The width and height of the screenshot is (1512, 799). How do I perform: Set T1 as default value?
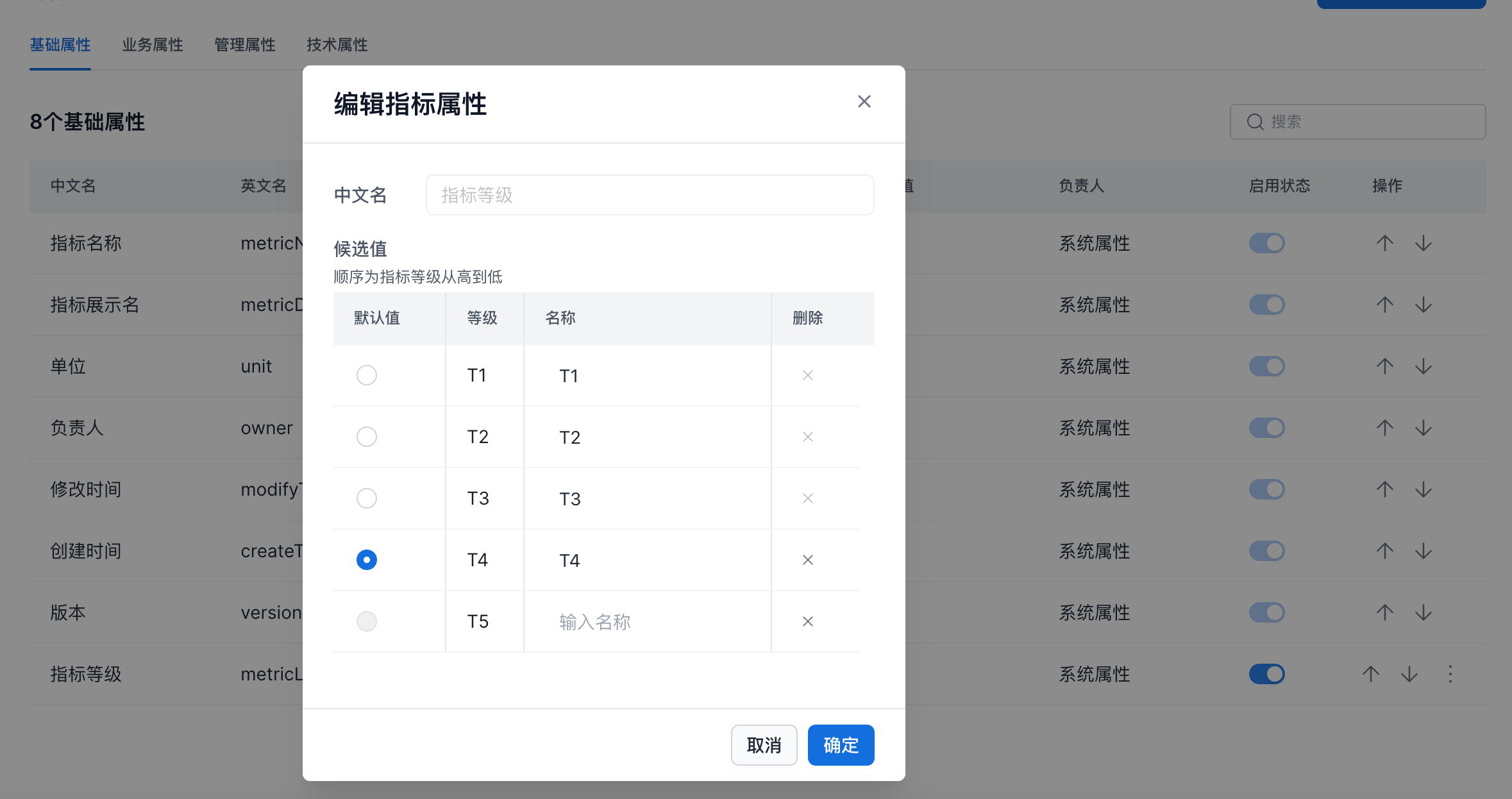pyautogui.click(x=366, y=375)
